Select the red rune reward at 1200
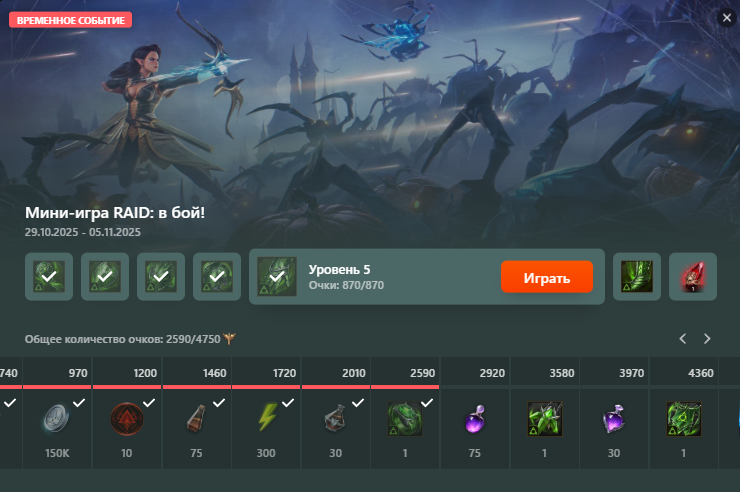 (126, 418)
